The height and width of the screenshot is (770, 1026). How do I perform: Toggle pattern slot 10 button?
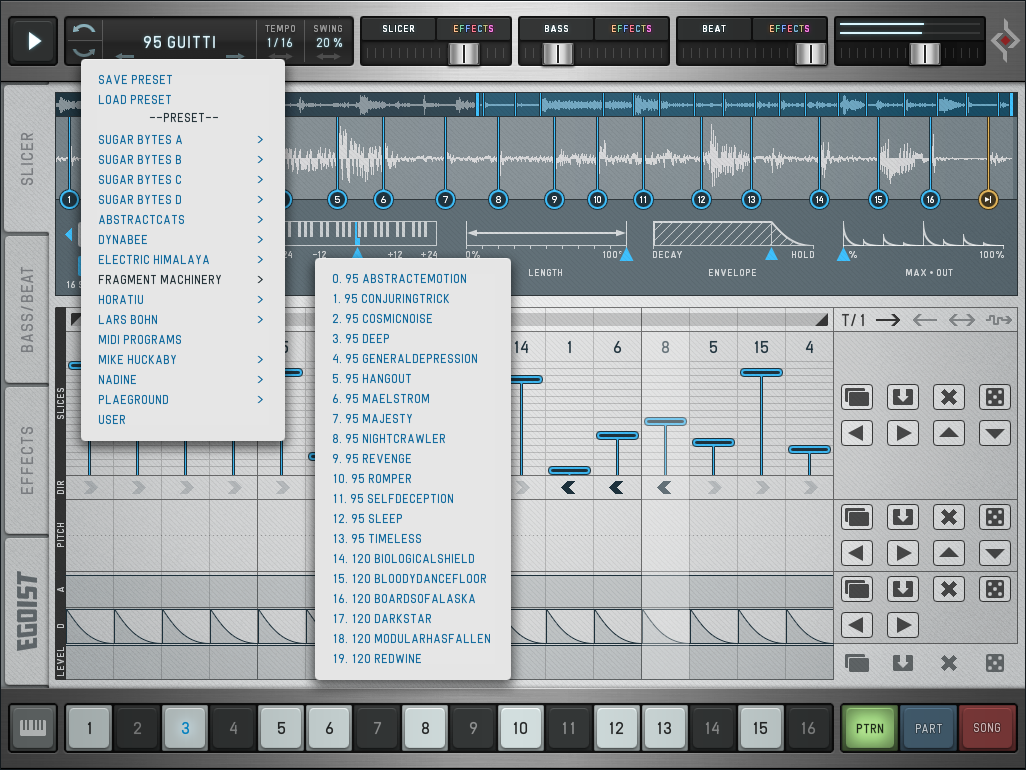point(520,729)
